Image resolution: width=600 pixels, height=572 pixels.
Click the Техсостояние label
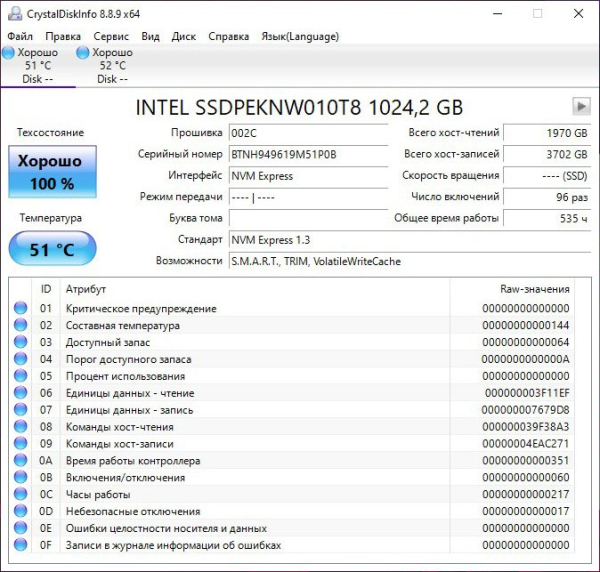tap(50, 133)
